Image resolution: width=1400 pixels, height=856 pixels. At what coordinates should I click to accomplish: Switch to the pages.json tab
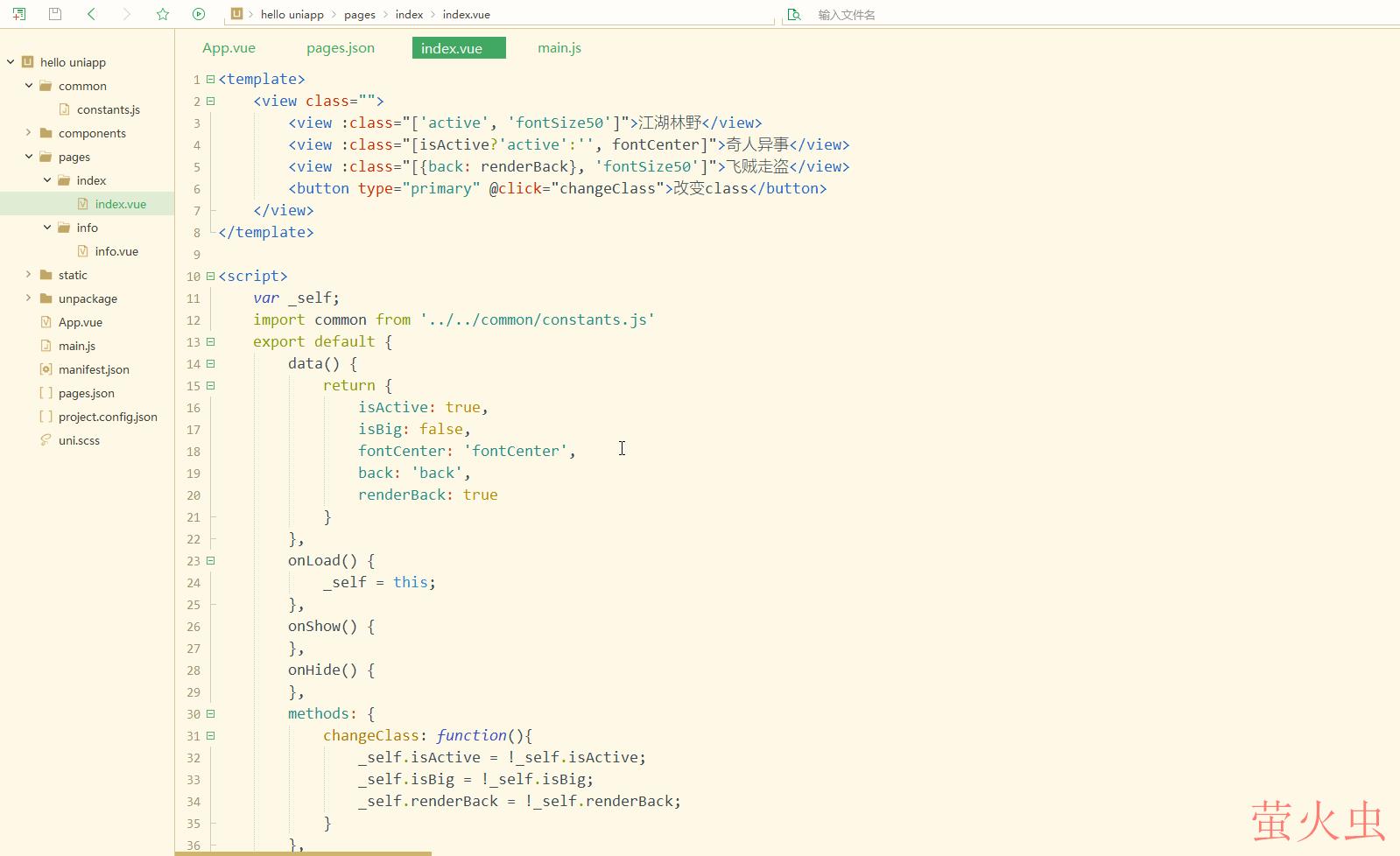(x=341, y=48)
